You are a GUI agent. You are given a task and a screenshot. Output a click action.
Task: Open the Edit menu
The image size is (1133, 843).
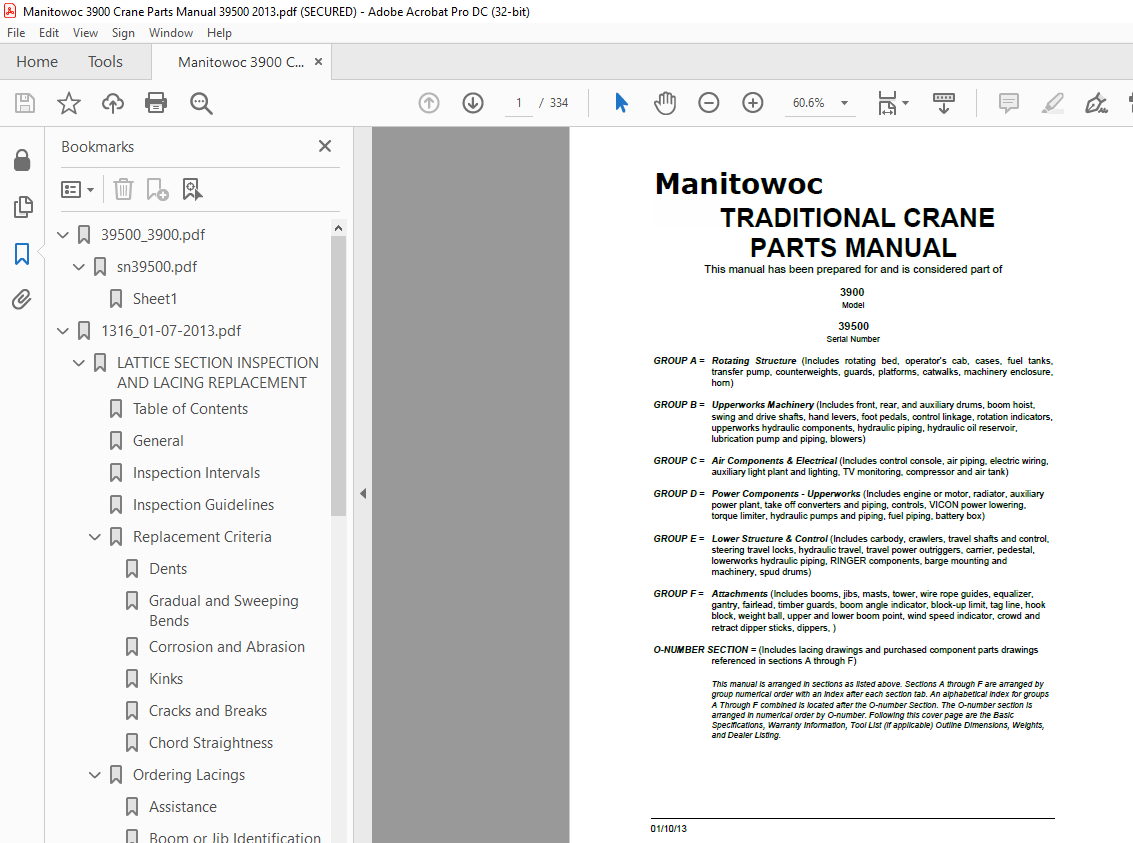click(49, 33)
